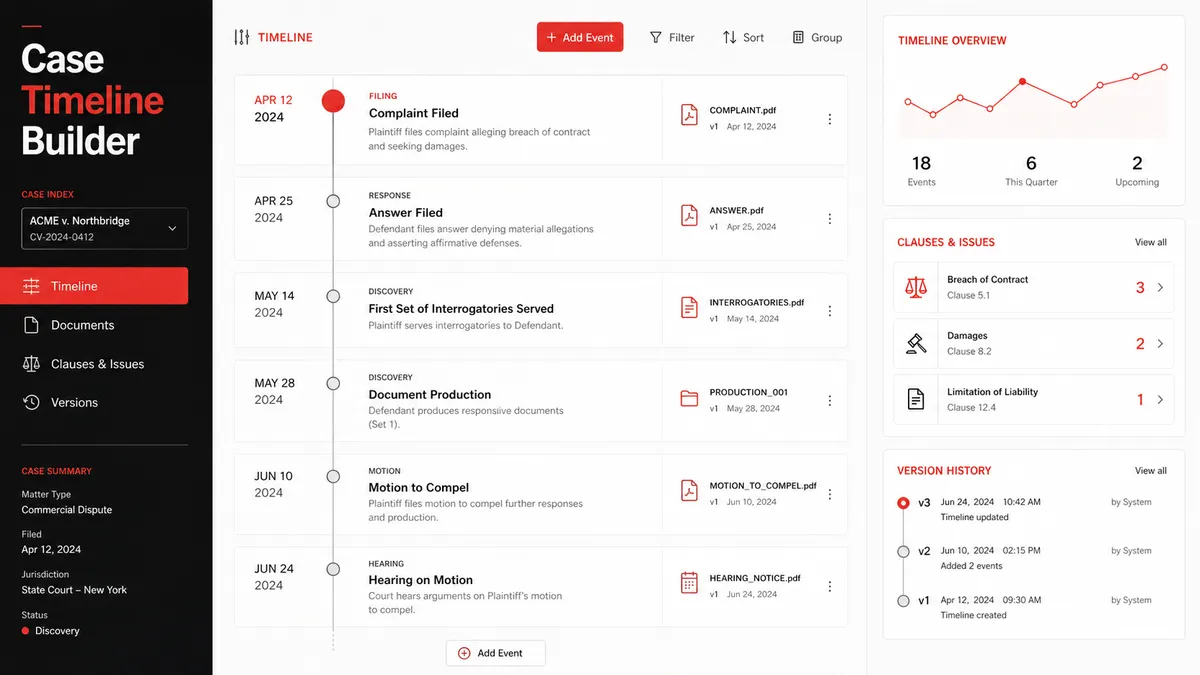Image resolution: width=1200 pixels, height=675 pixels.
Task: Select the Apr 12 red timeline marker
Action: pos(333,100)
